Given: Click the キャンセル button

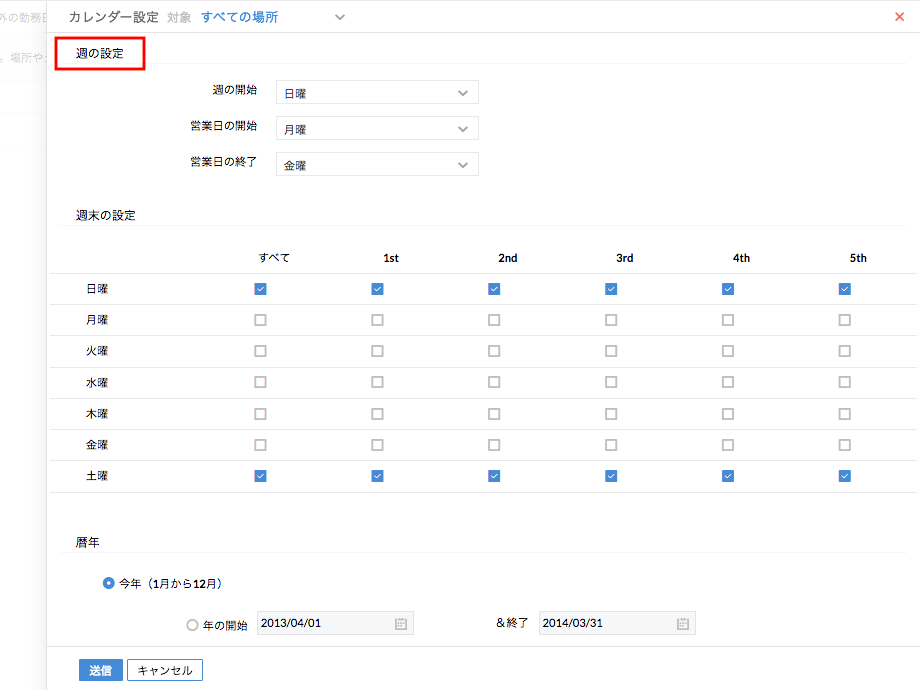Looking at the screenshot, I should coord(165,670).
